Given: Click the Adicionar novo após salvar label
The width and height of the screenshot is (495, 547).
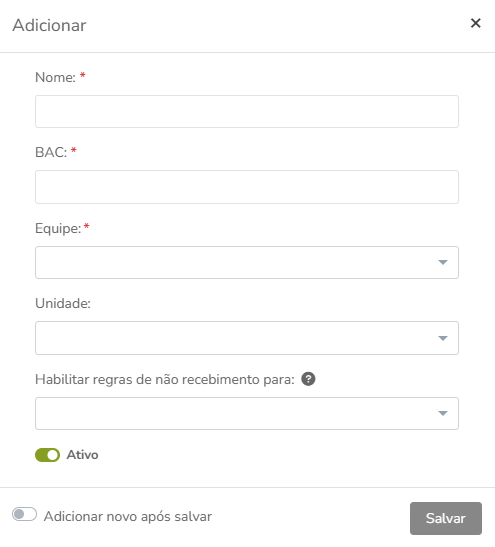Looking at the screenshot, I should pyautogui.click(x=128, y=517).
